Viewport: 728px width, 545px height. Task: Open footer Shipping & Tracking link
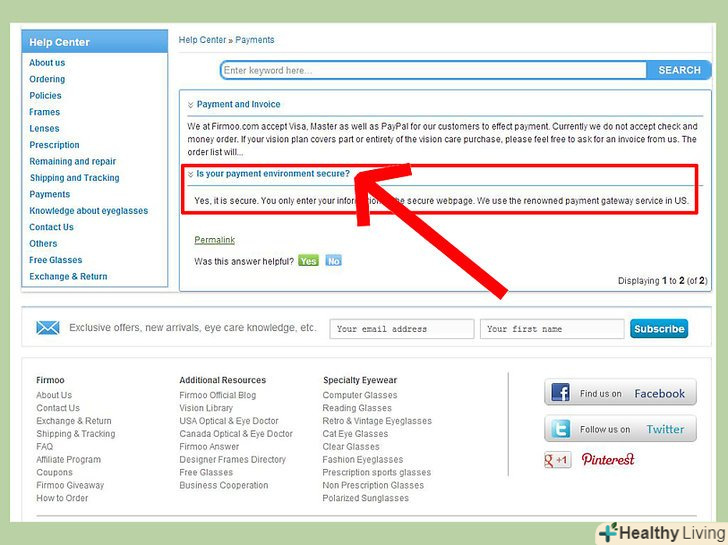pyautogui.click(x=76, y=434)
